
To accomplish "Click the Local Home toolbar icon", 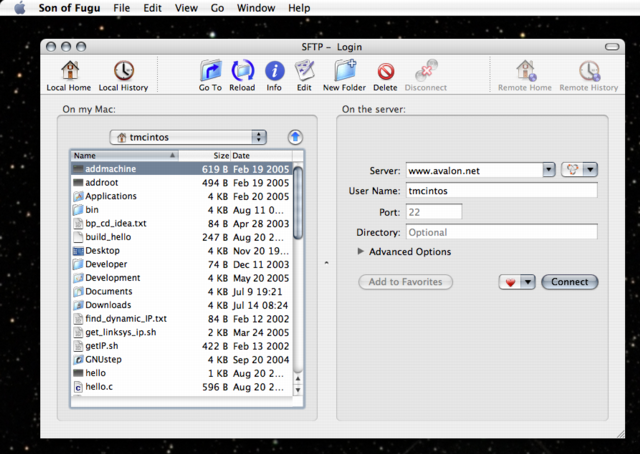I will click(69, 70).
